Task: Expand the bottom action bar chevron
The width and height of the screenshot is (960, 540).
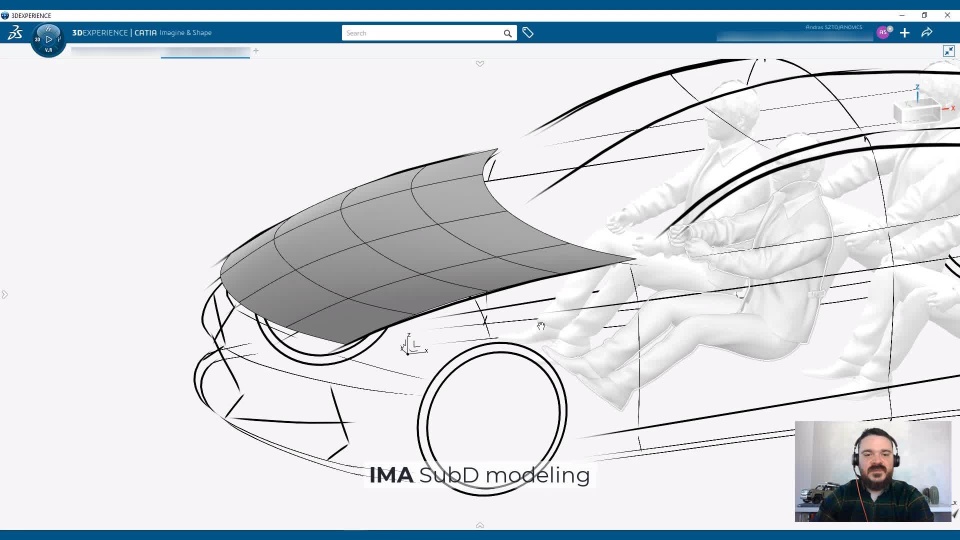Action: coord(480,525)
